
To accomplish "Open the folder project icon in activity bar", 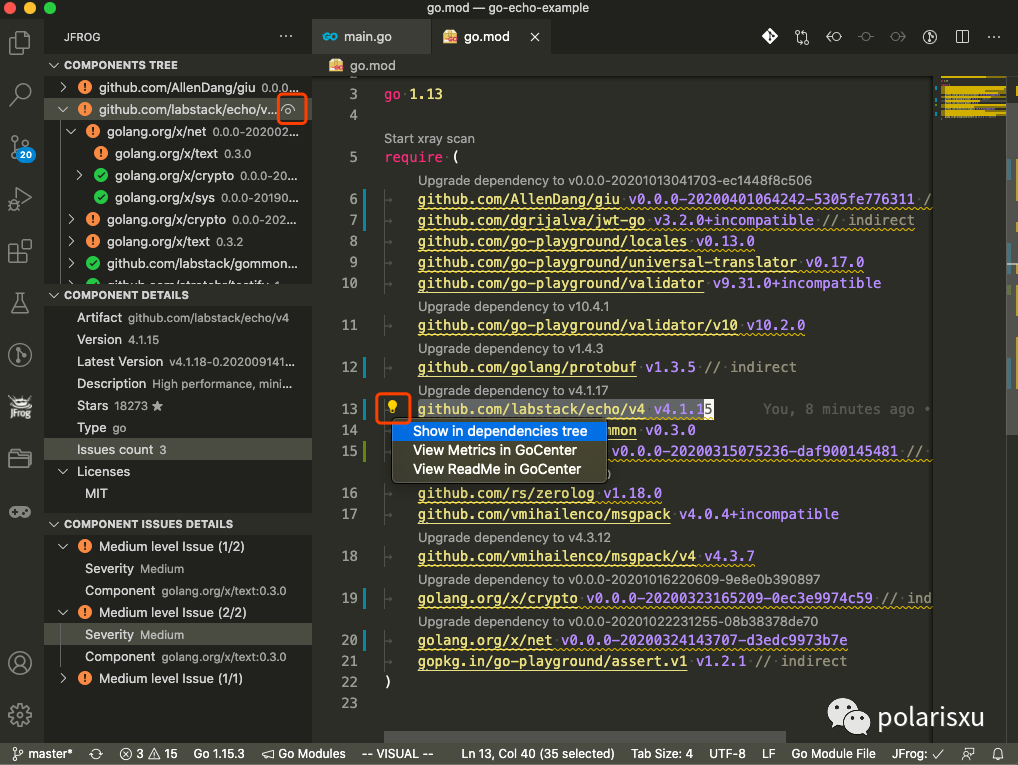I will pyautogui.click(x=20, y=458).
